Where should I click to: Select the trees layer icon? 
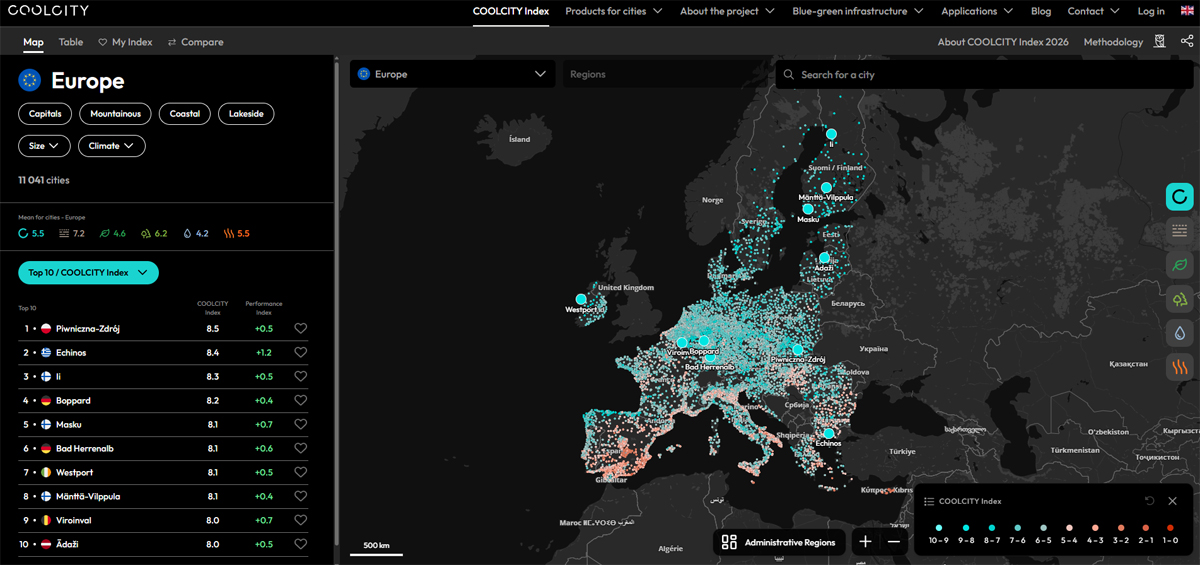click(x=1179, y=299)
